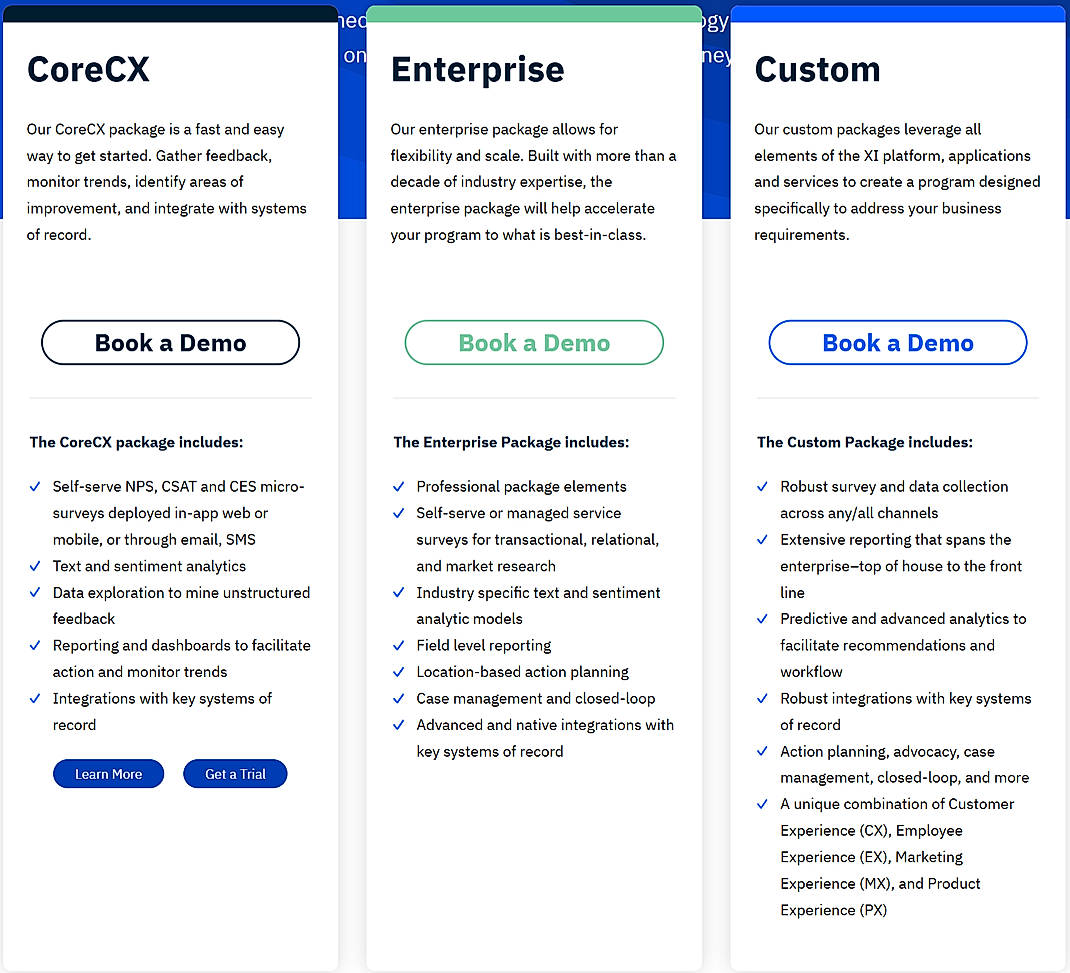The image size is (1070, 973).
Task: Click the checkmark next to "Robust survey and data collection"
Action: [762, 487]
